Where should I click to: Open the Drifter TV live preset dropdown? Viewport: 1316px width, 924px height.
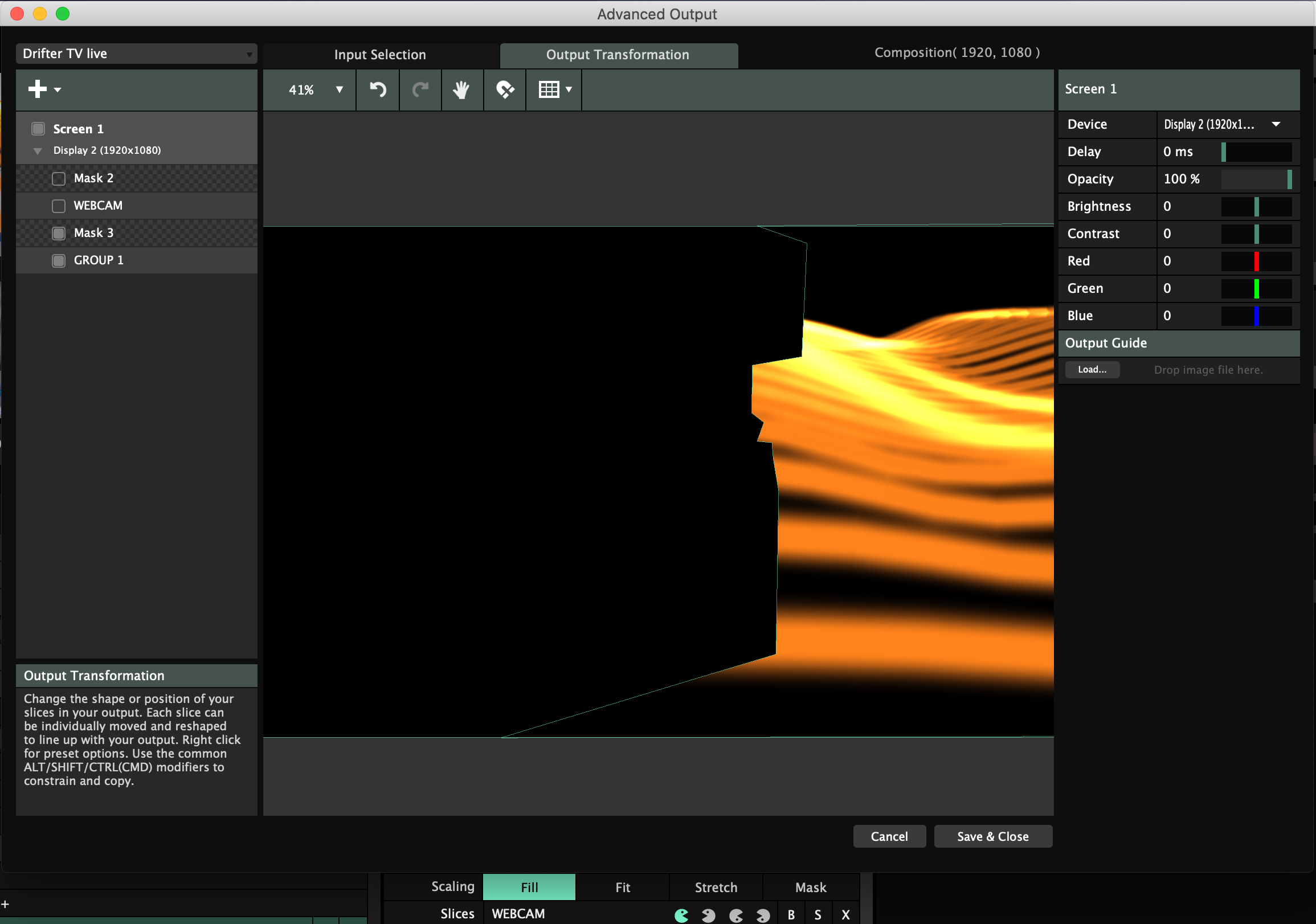[136, 54]
